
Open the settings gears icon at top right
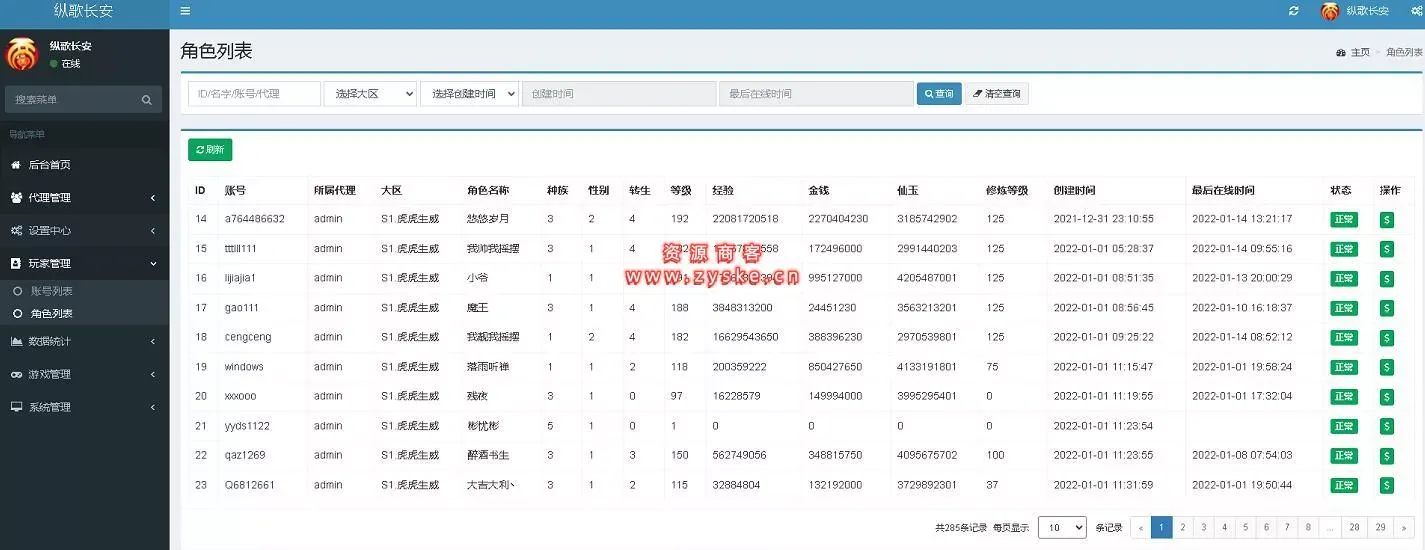(x=1417, y=11)
